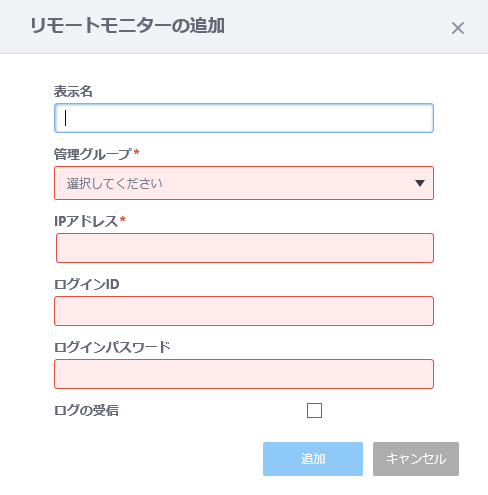Click the red asterisk beside 管理グループ
488x495 pixels.
point(136,152)
